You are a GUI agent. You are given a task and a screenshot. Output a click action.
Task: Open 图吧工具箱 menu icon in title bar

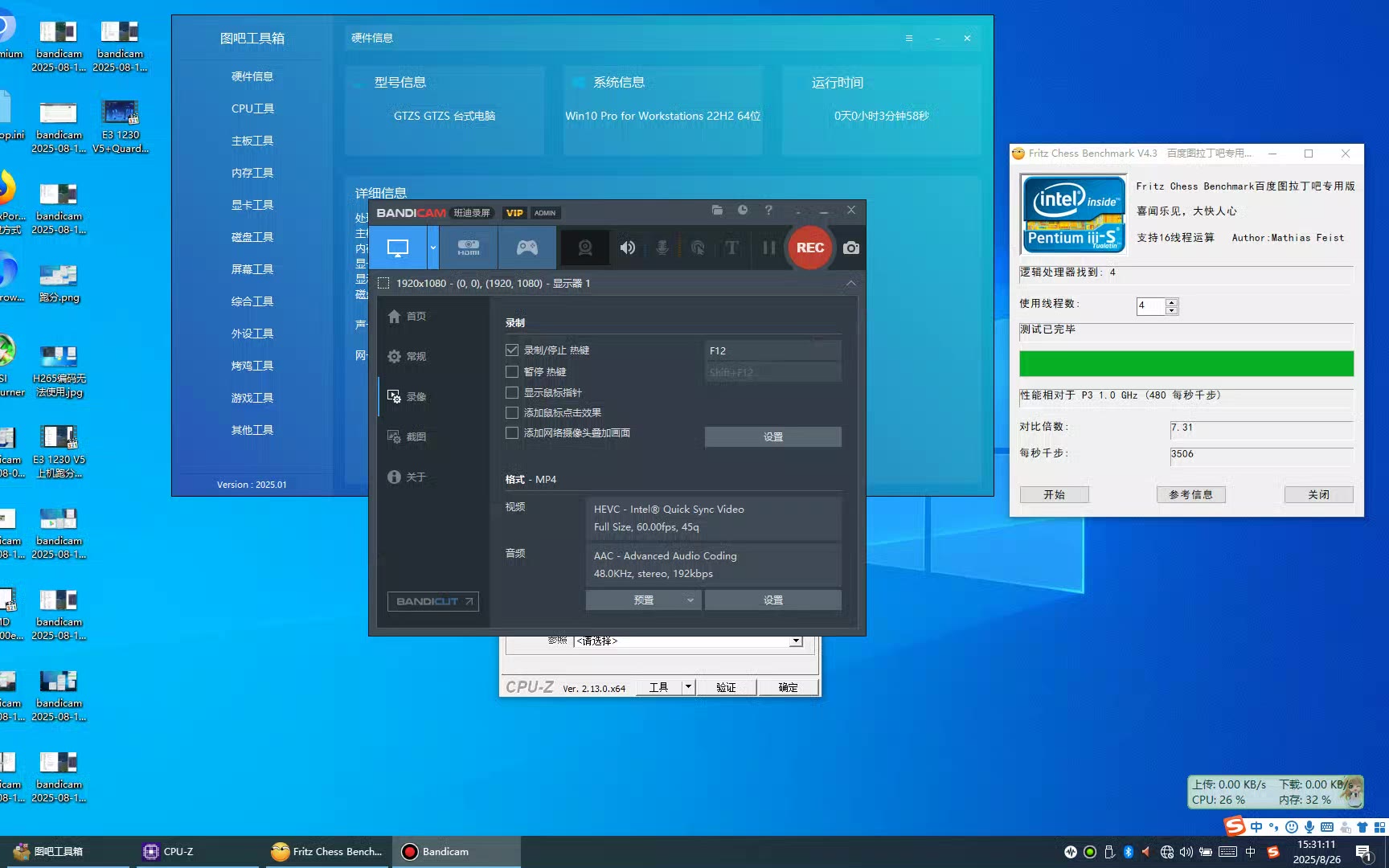[909, 38]
